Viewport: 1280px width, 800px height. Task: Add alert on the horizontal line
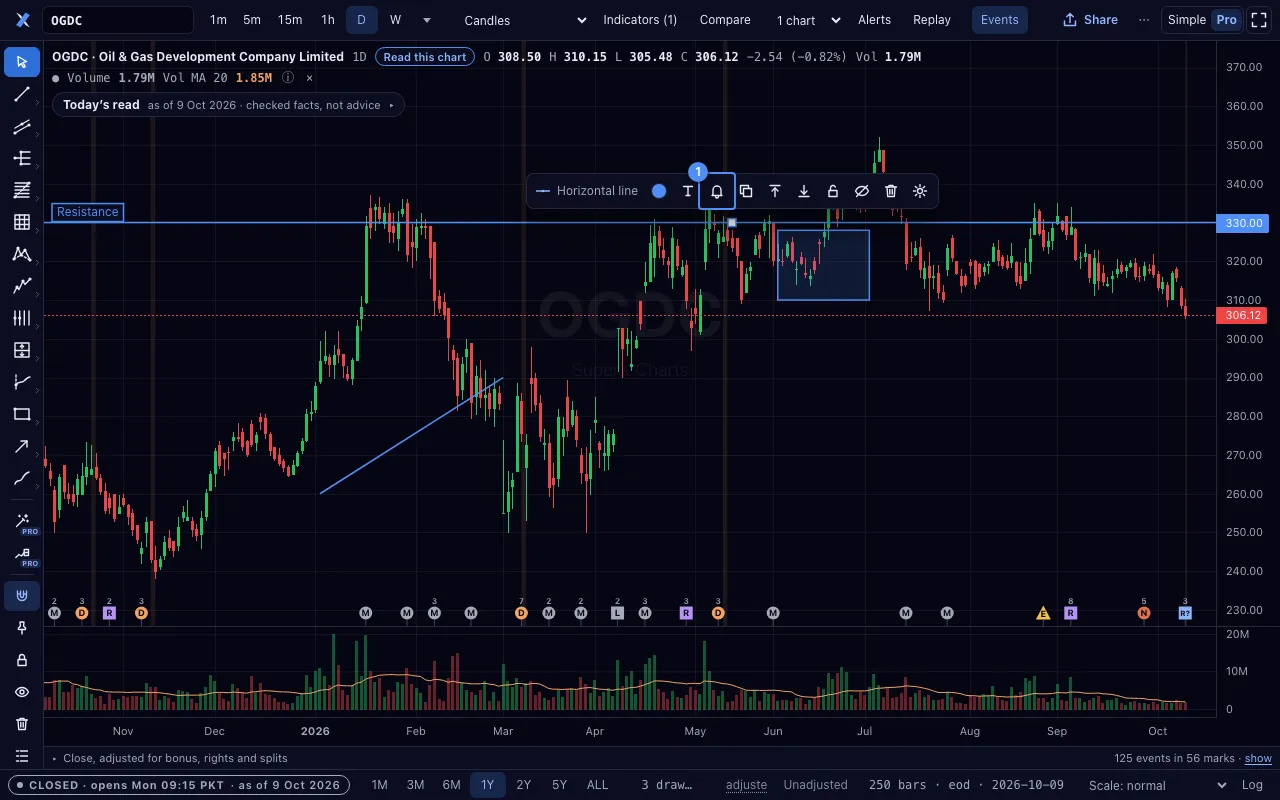pyautogui.click(x=717, y=191)
